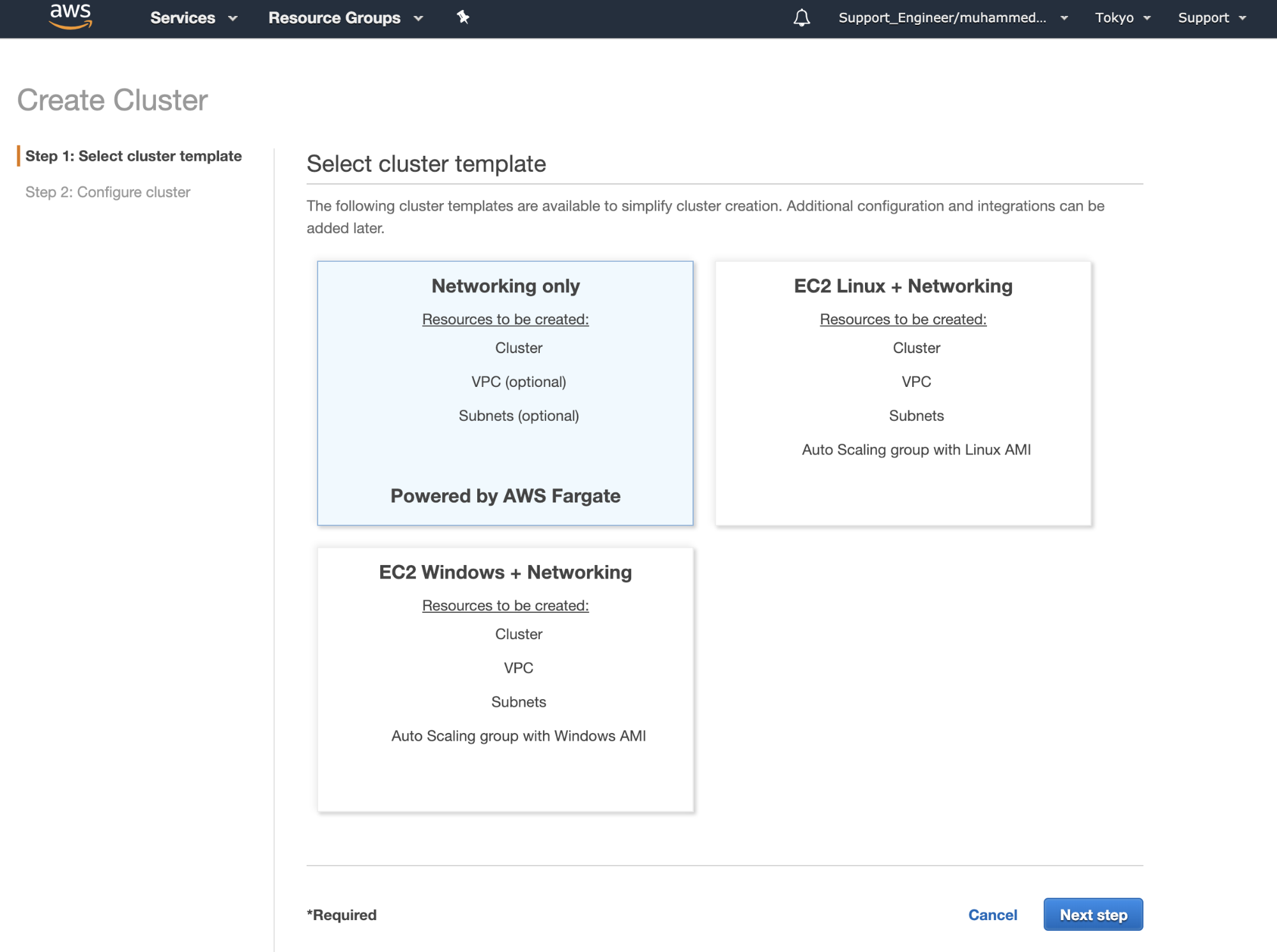Click the Services dropdown arrow
1277x952 pixels.
(x=233, y=19)
